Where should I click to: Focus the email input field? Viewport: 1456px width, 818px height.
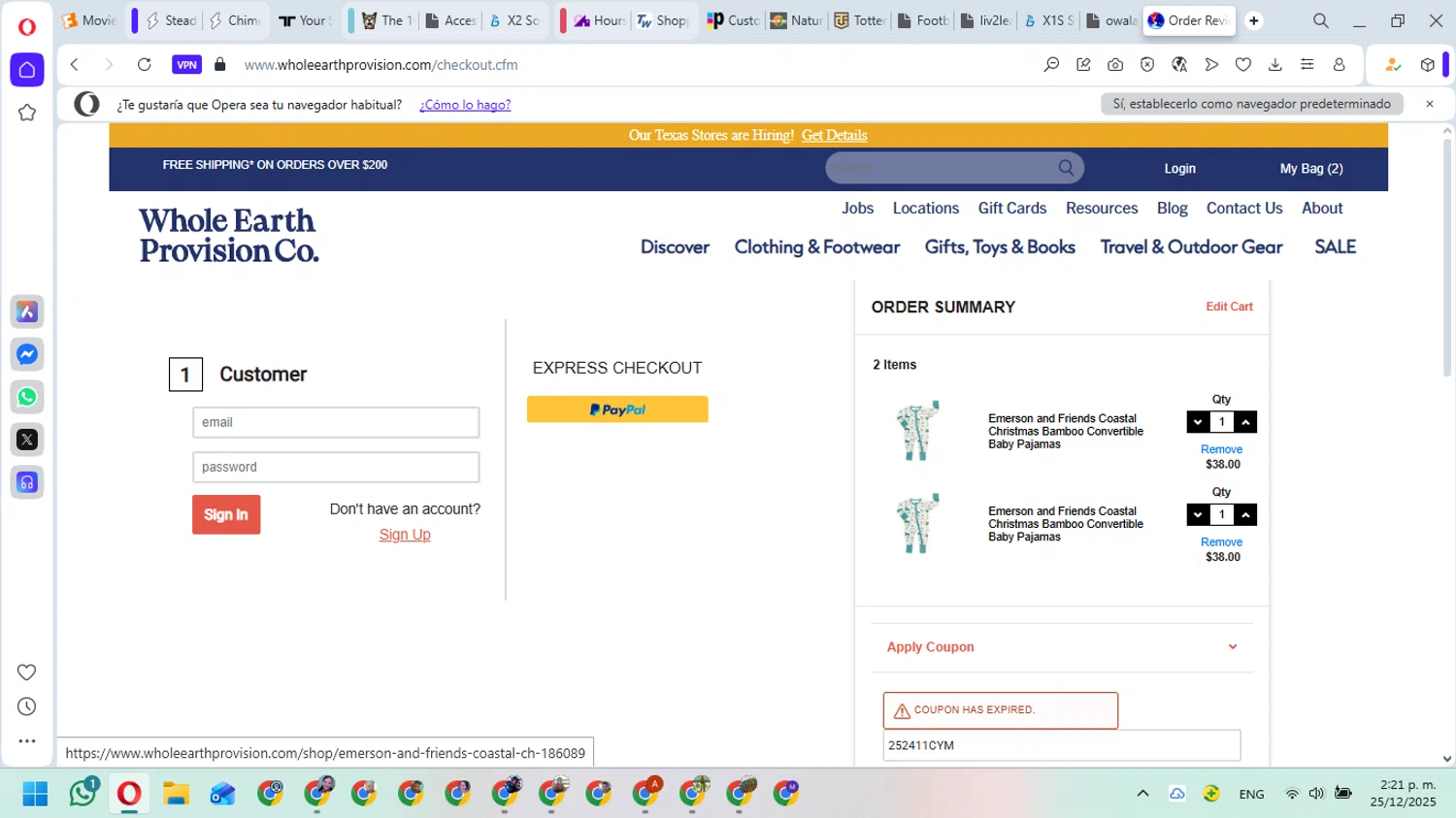(336, 422)
